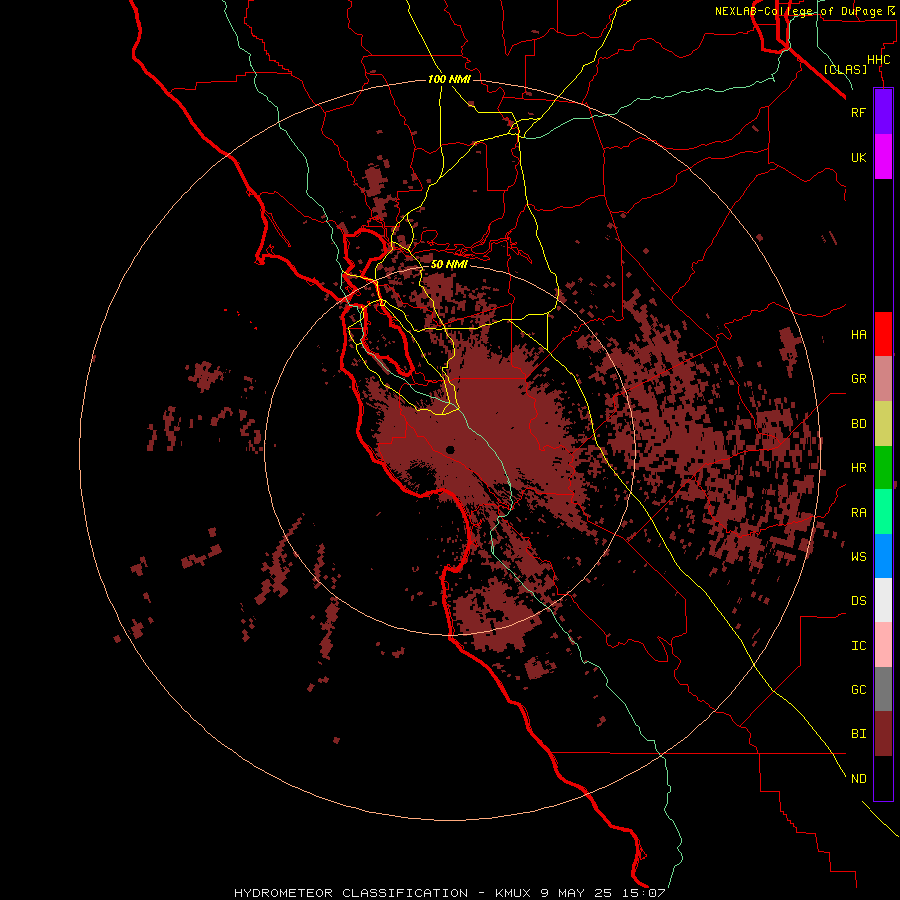Select the gray GC legend swatch
This screenshot has height=900, width=900.
883,689
